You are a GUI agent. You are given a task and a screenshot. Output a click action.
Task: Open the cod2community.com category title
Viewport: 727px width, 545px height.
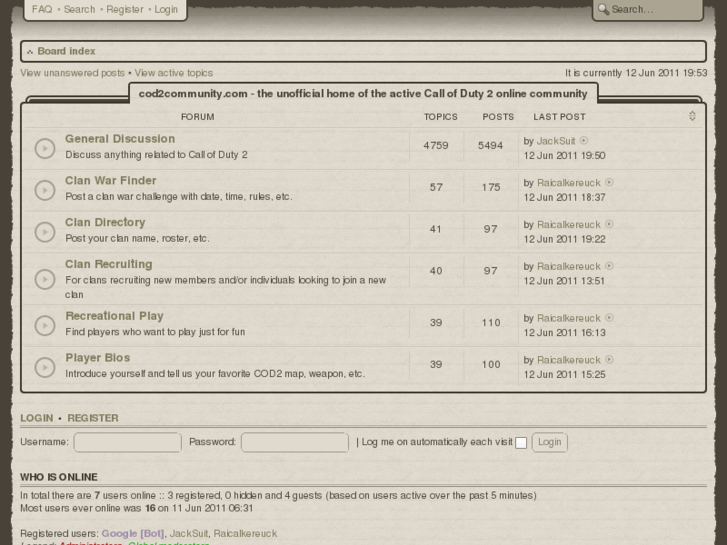pos(363,94)
